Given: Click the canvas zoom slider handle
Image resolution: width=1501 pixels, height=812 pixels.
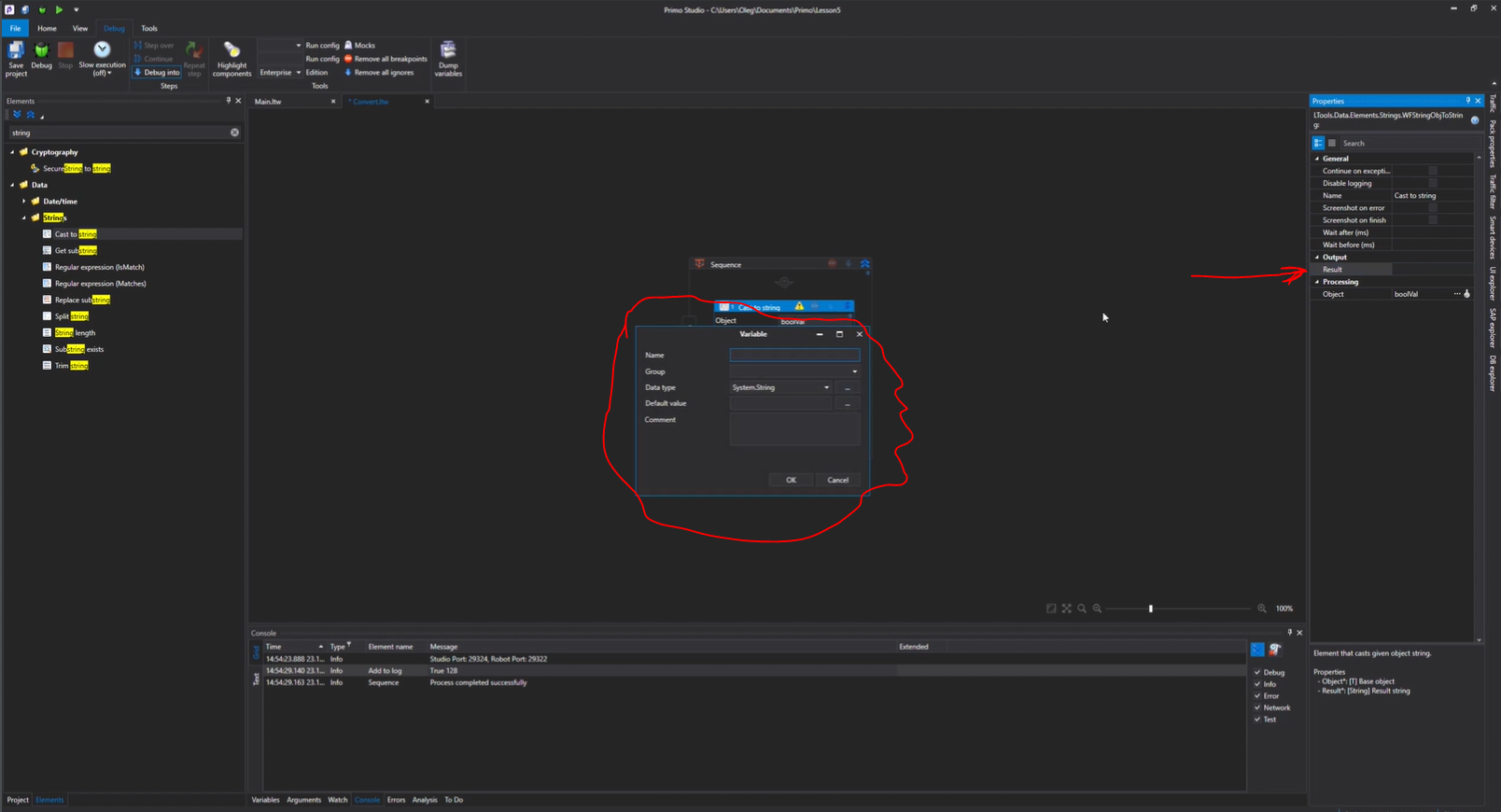Looking at the screenshot, I should (1151, 609).
